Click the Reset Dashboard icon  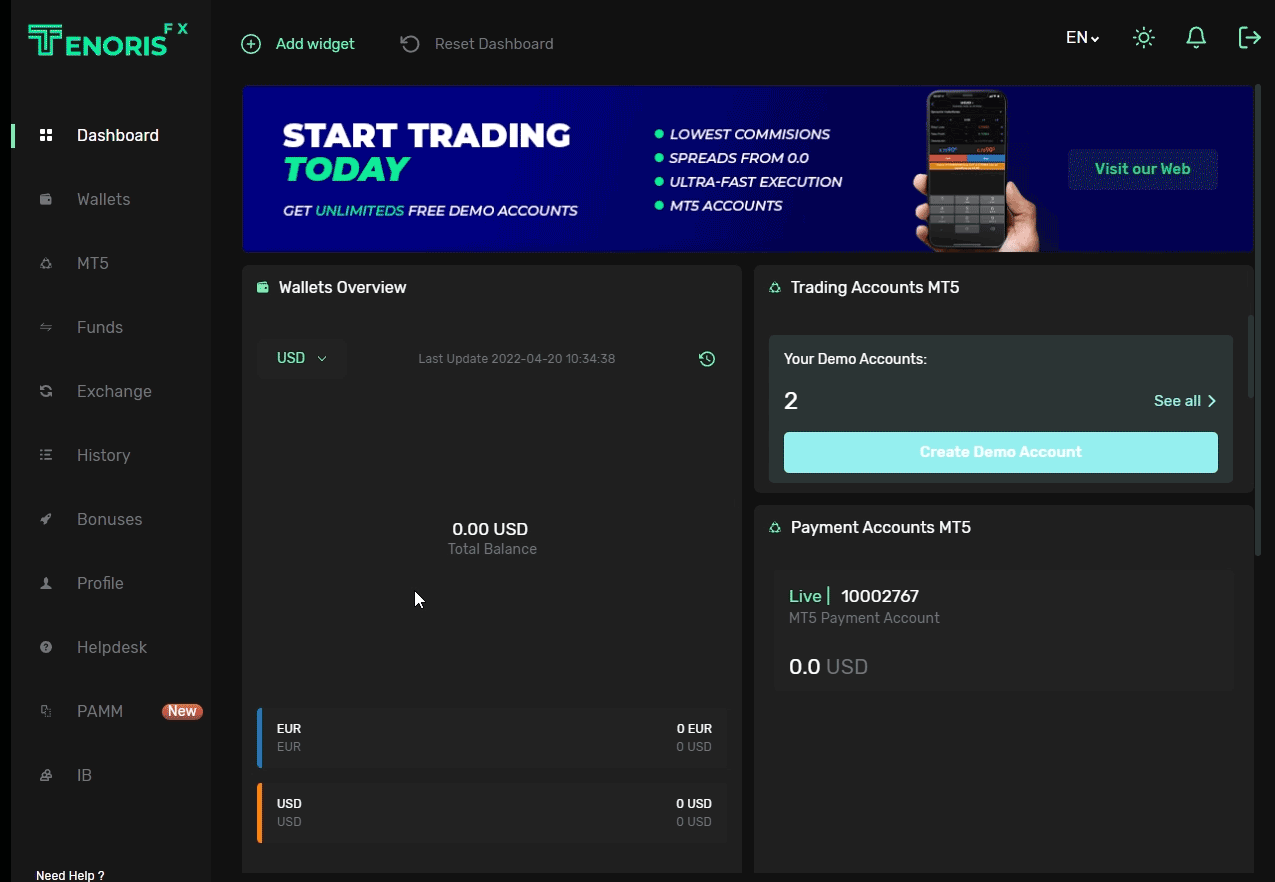pyautogui.click(x=410, y=44)
